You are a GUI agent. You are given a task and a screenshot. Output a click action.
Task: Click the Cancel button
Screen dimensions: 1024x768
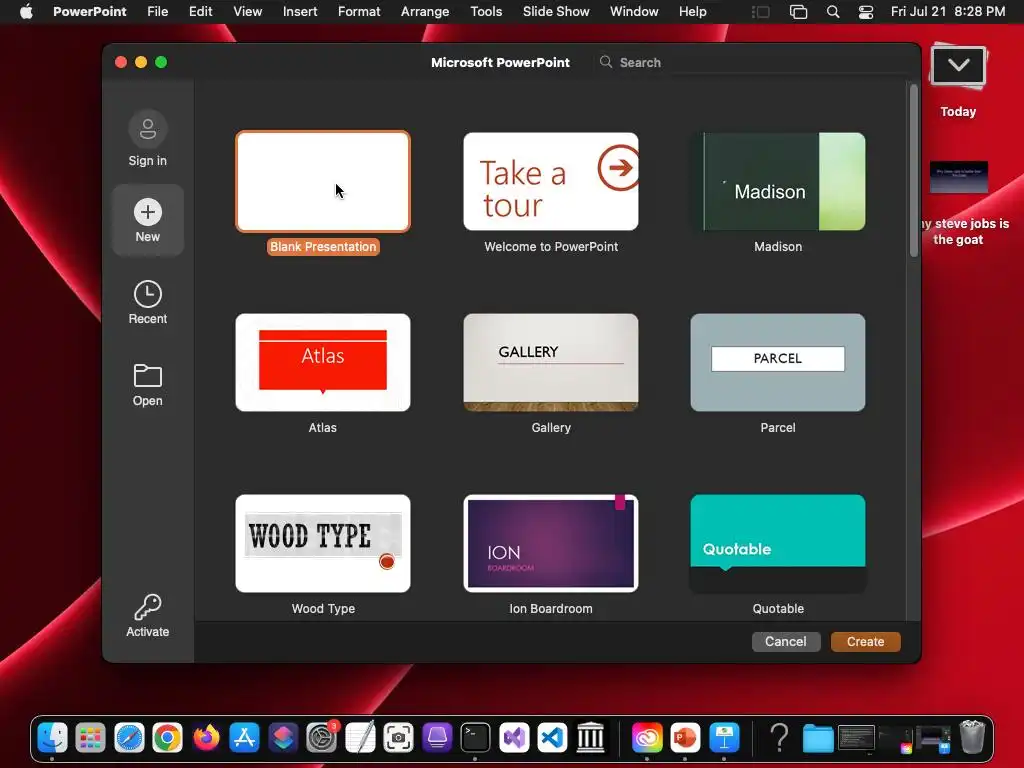(x=785, y=641)
